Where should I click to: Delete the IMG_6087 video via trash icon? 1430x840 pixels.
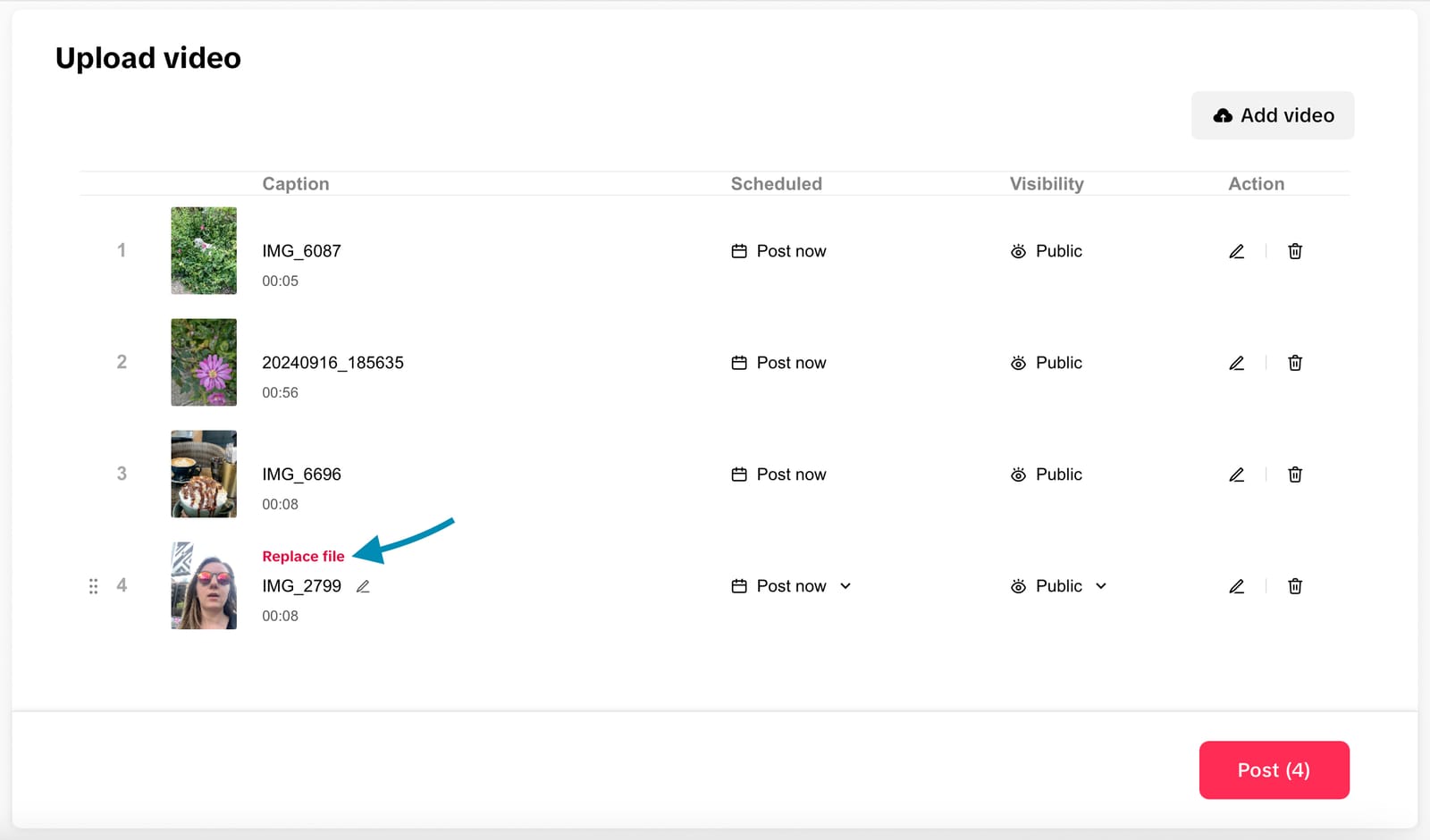coord(1294,251)
